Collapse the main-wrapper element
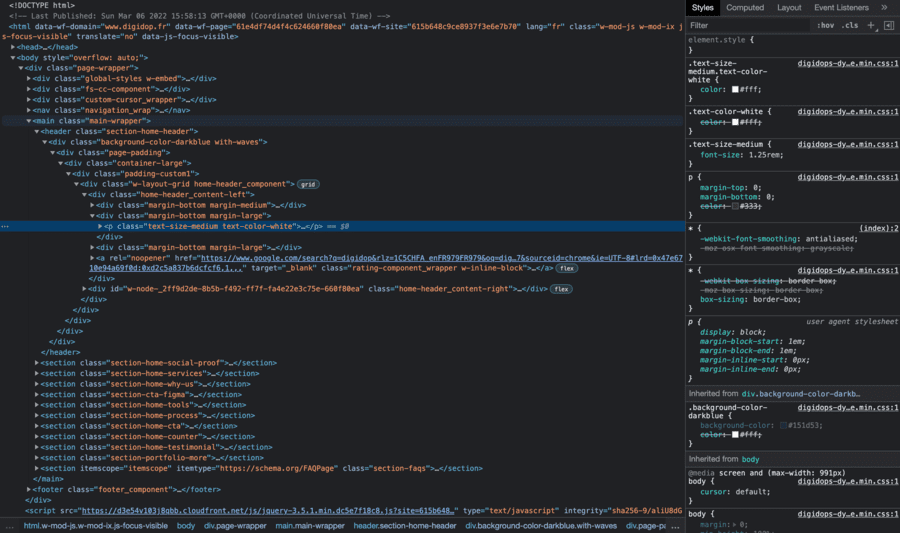Viewport: 900px width, 533px height. (x=29, y=121)
